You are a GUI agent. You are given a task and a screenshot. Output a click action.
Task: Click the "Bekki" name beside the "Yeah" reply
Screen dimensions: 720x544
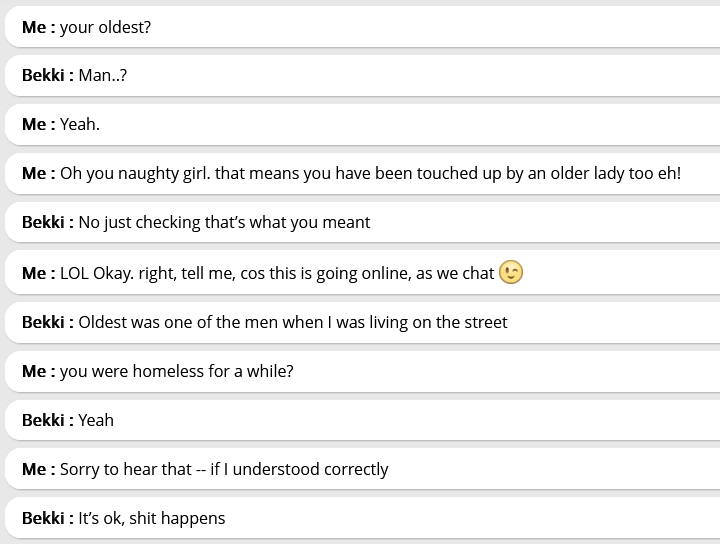[x=44, y=420]
